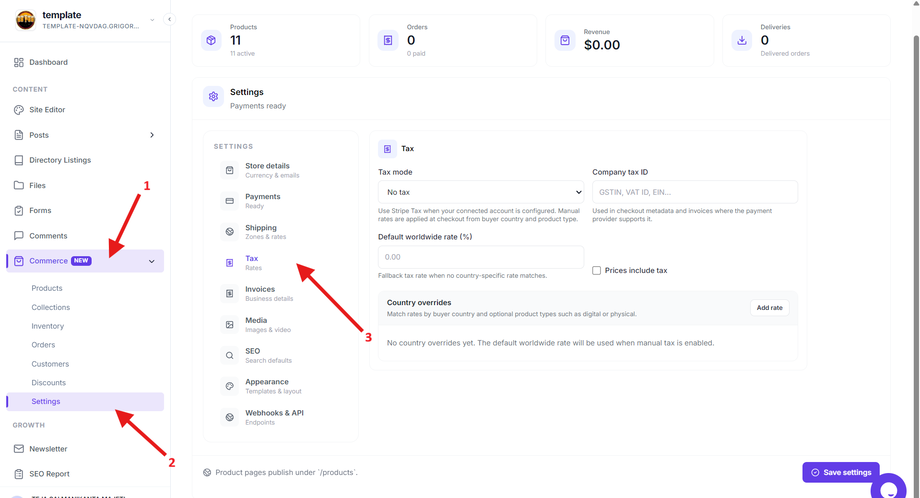Click the Comments speech bubble icon
Image resolution: width=920 pixels, height=498 pixels.
19,236
